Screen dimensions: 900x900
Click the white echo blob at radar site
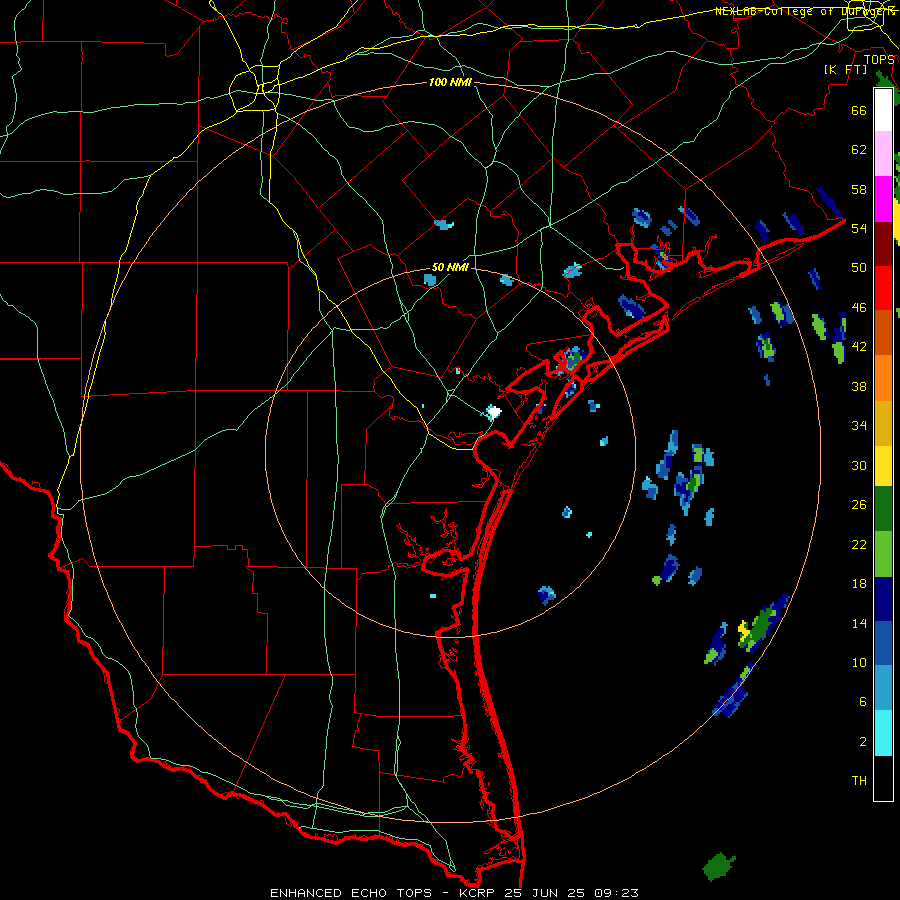(493, 412)
